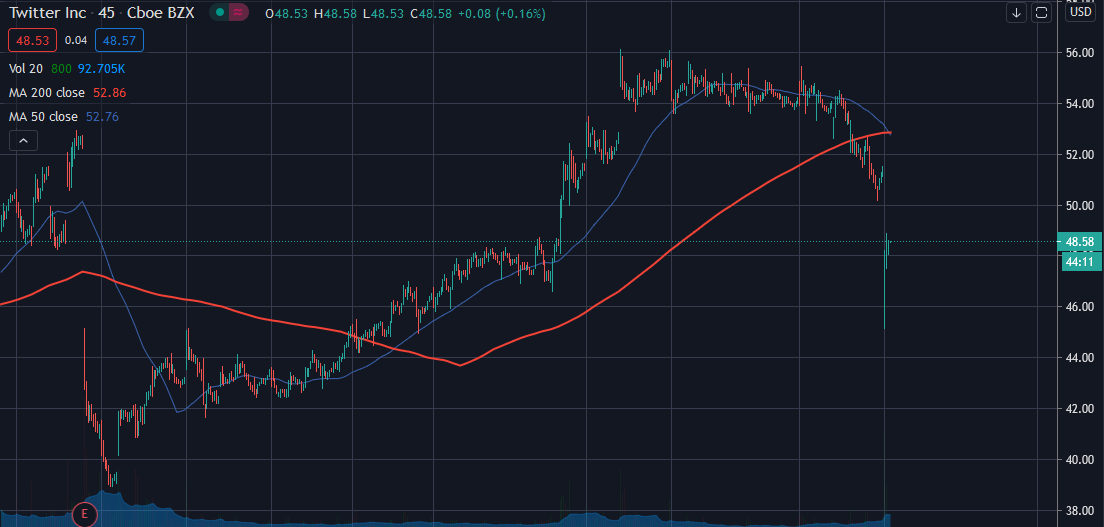Click the 44:11 bar countdown label

pyautogui.click(x=1078, y=261)
